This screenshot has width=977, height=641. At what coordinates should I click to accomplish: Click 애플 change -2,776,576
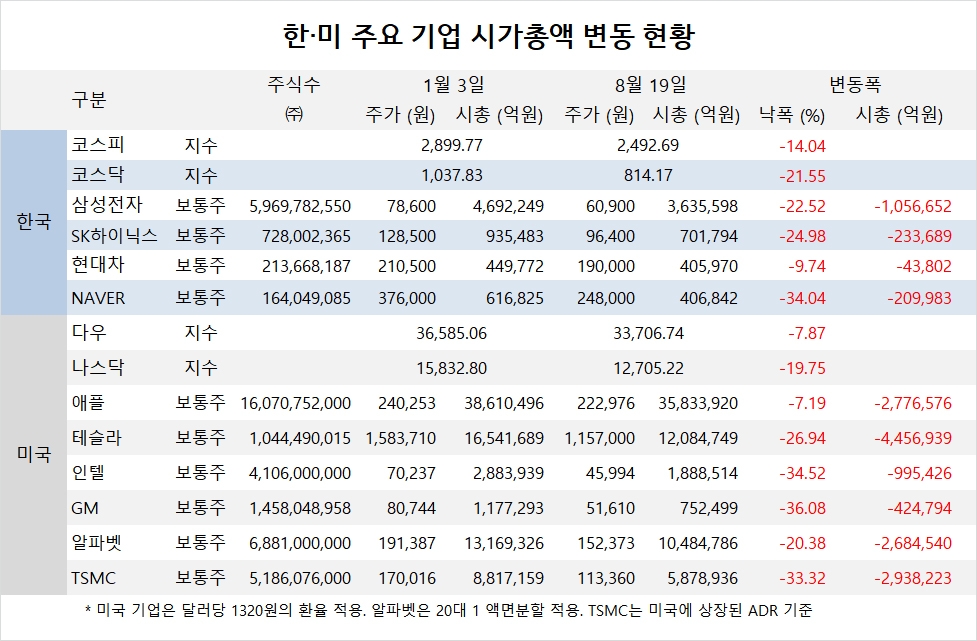pos(913,403)
